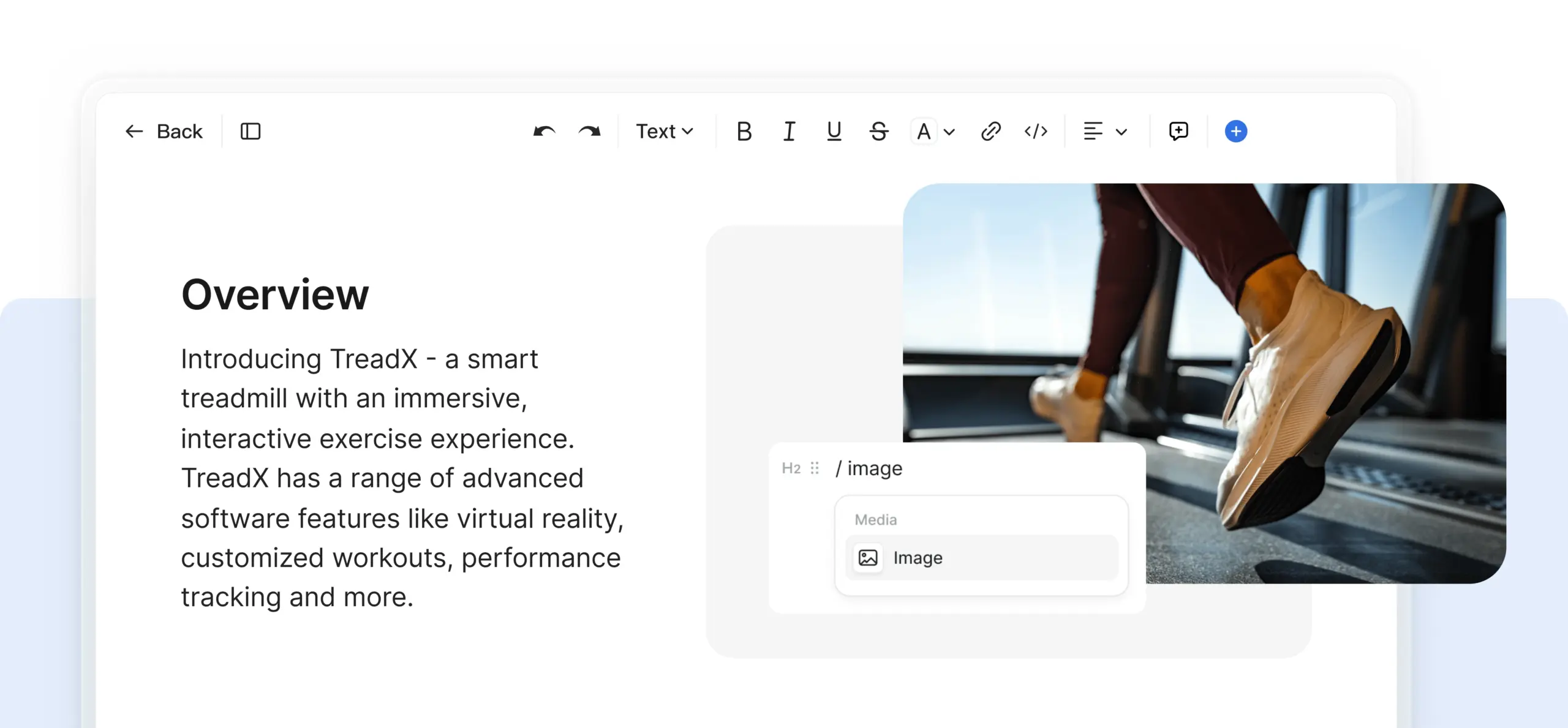Add a comment with speech bubble icon

point(1178,131)
